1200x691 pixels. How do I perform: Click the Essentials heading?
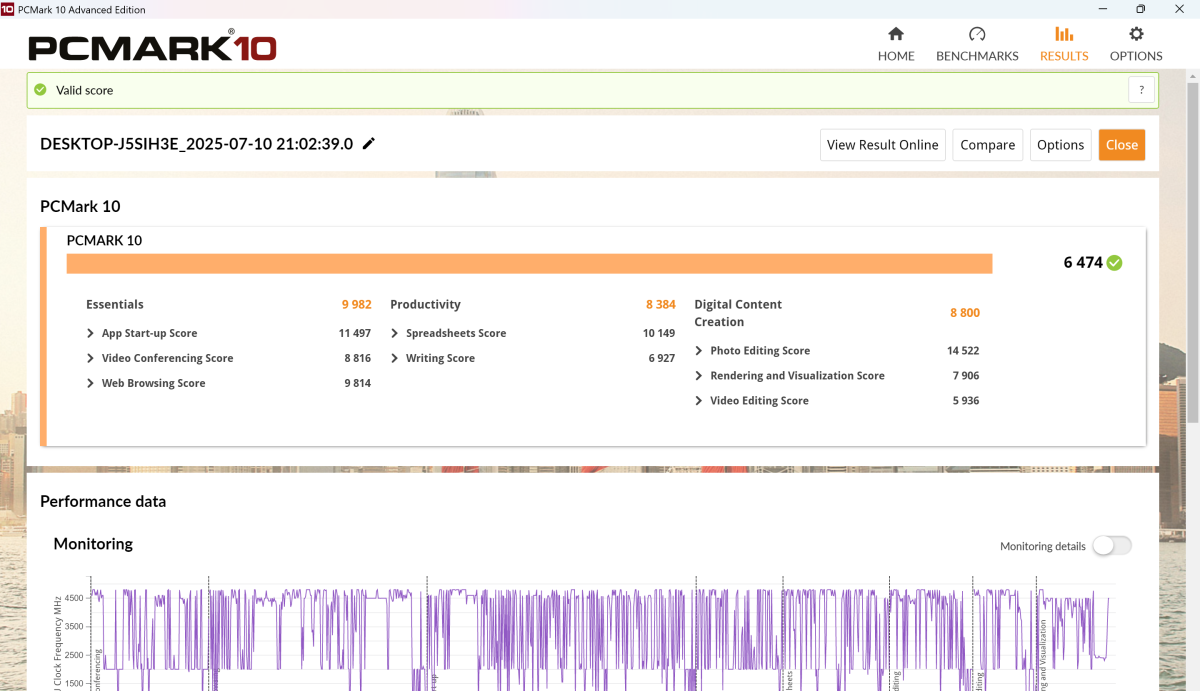pyautogui.click(x=115, y=305)
